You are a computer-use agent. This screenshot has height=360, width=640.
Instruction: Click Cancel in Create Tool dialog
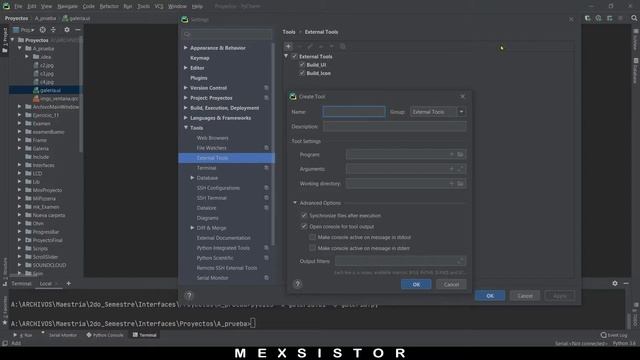coord(451,284)
